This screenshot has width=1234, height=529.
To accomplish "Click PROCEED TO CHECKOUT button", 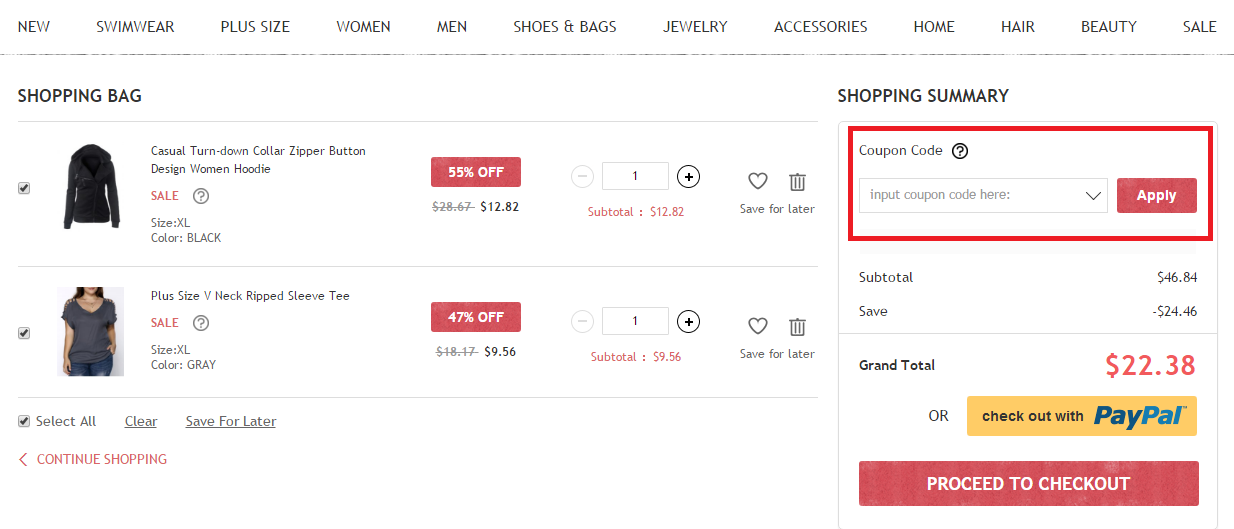I will [x=1028, y=483].
